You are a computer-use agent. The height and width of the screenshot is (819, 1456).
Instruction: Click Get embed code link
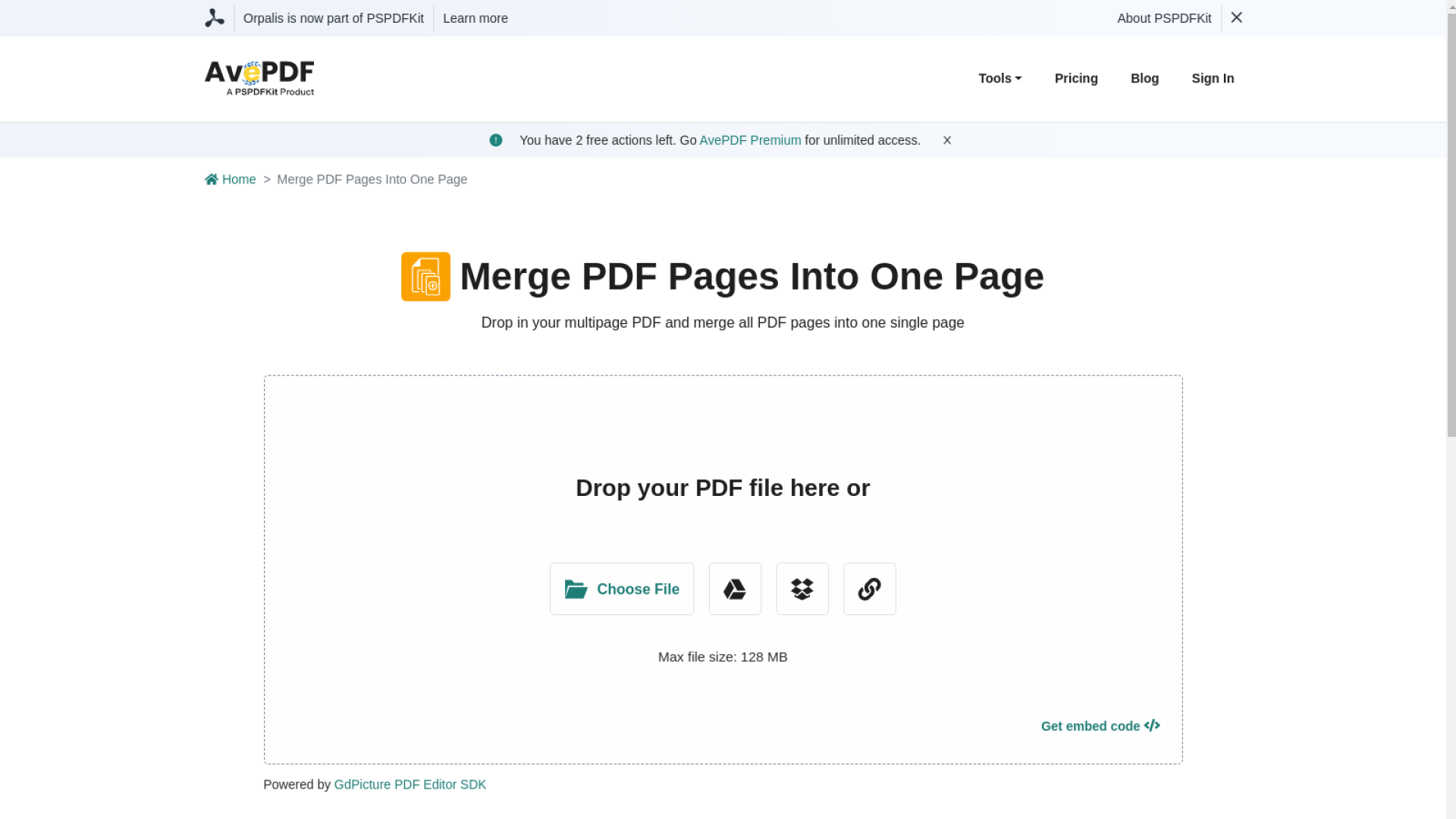1100,726
